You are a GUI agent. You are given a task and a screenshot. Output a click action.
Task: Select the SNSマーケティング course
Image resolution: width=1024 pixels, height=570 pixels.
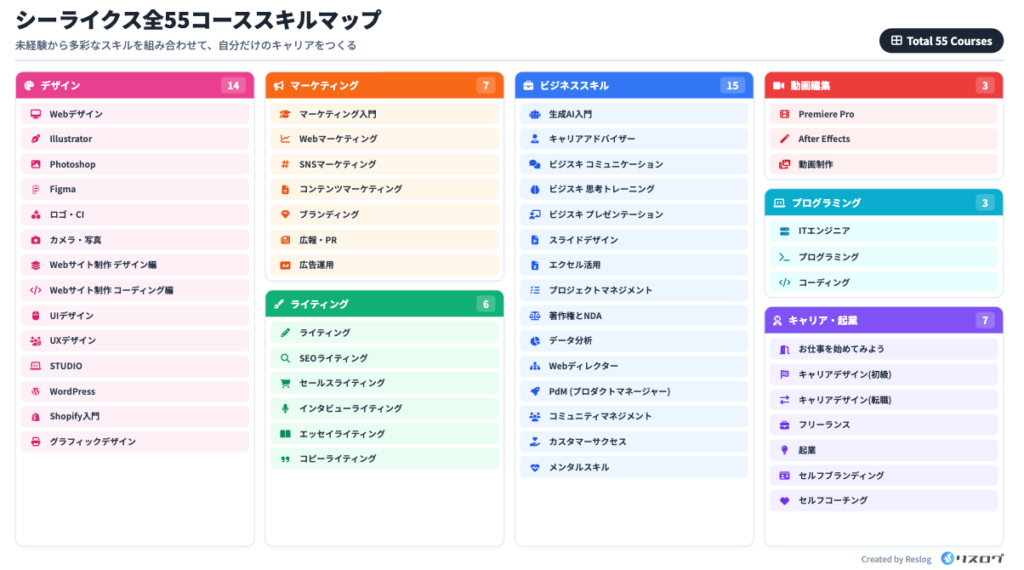(x=384, y=164)
